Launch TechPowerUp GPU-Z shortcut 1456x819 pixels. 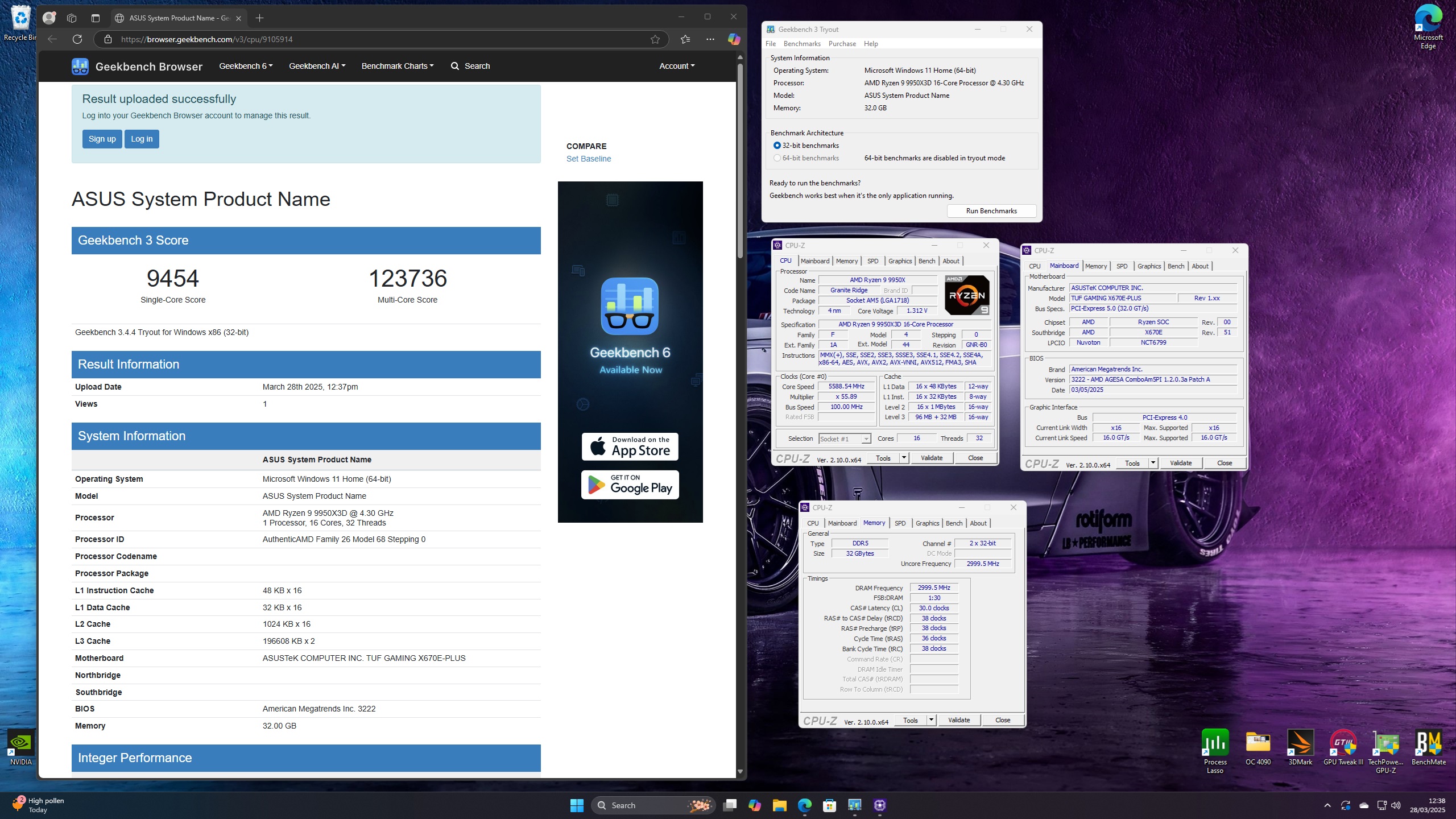1385,751
